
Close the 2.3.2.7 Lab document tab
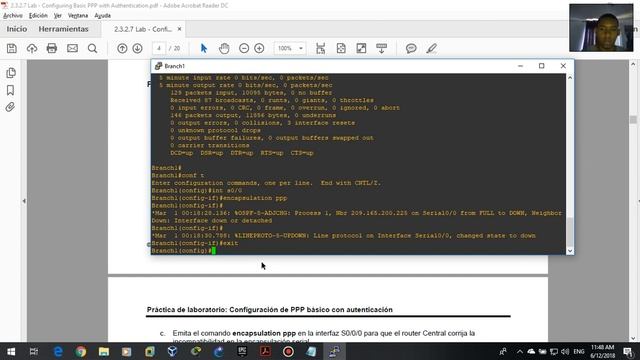(179, 29)
